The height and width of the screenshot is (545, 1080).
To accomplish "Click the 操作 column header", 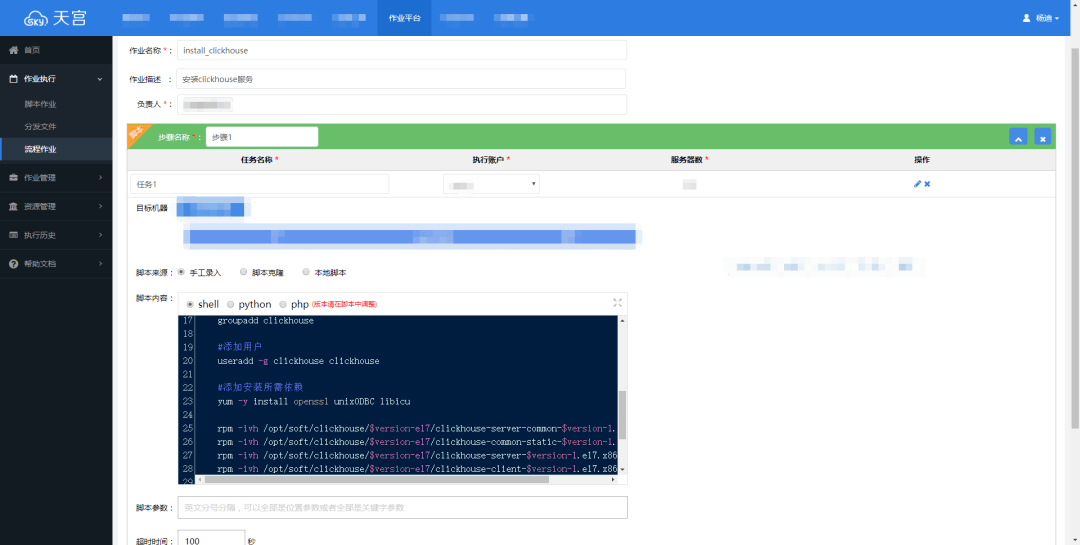I will [922, 159].
